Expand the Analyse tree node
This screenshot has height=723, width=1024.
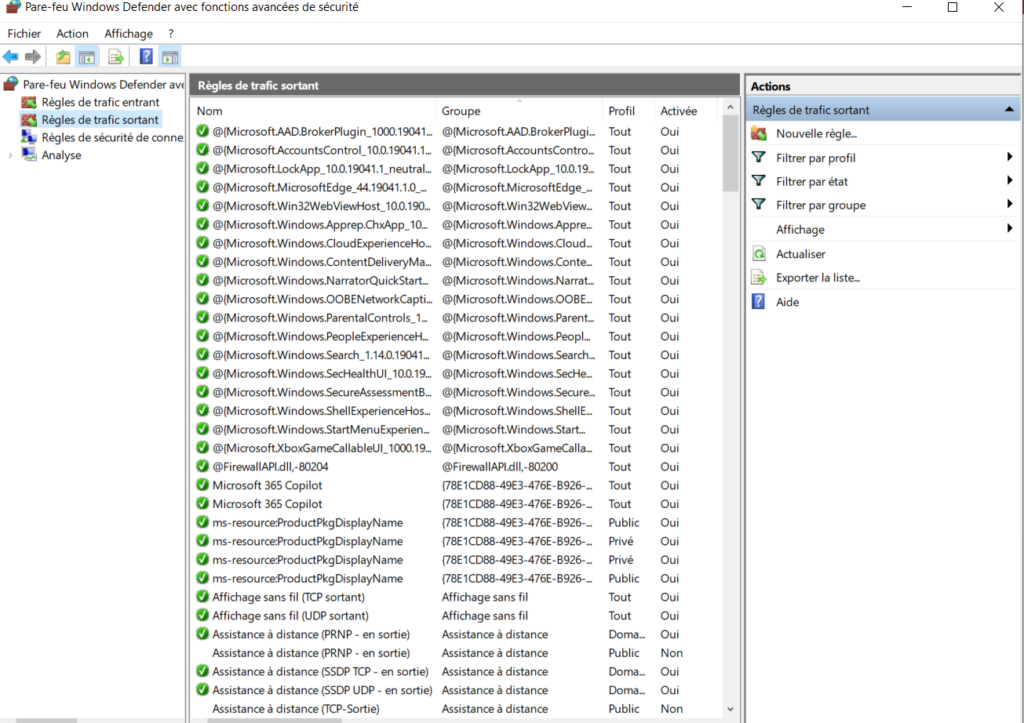[10, 155]
